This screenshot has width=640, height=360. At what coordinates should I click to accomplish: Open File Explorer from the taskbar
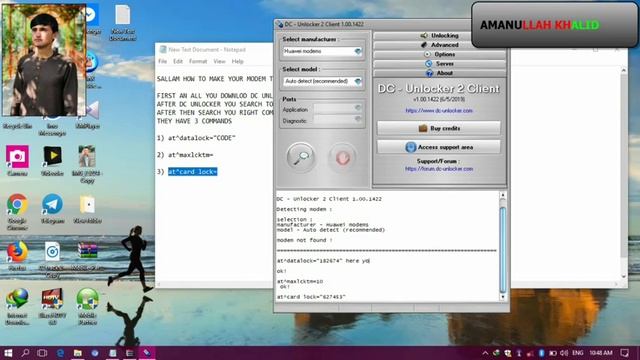pos(78,353)
